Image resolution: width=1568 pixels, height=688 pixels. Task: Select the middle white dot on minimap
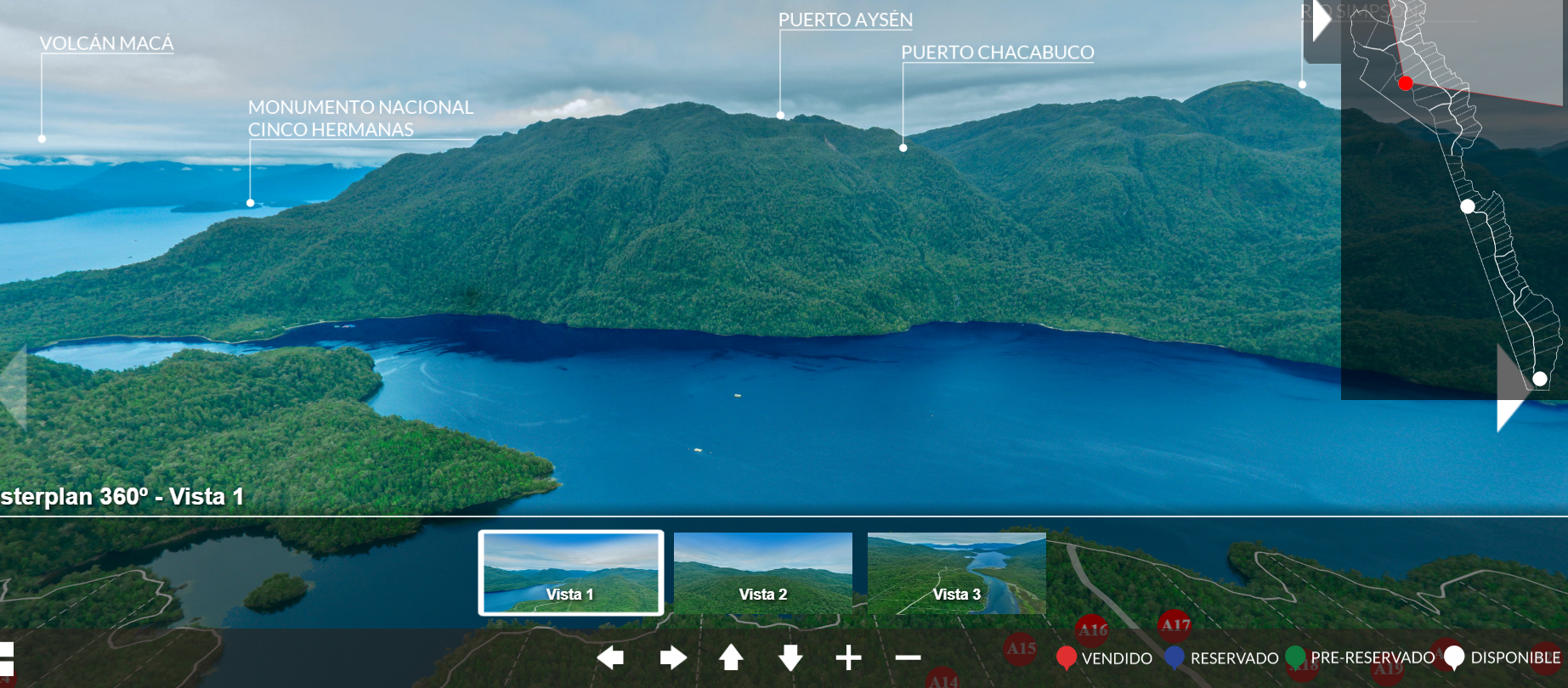coord(1468,206)
